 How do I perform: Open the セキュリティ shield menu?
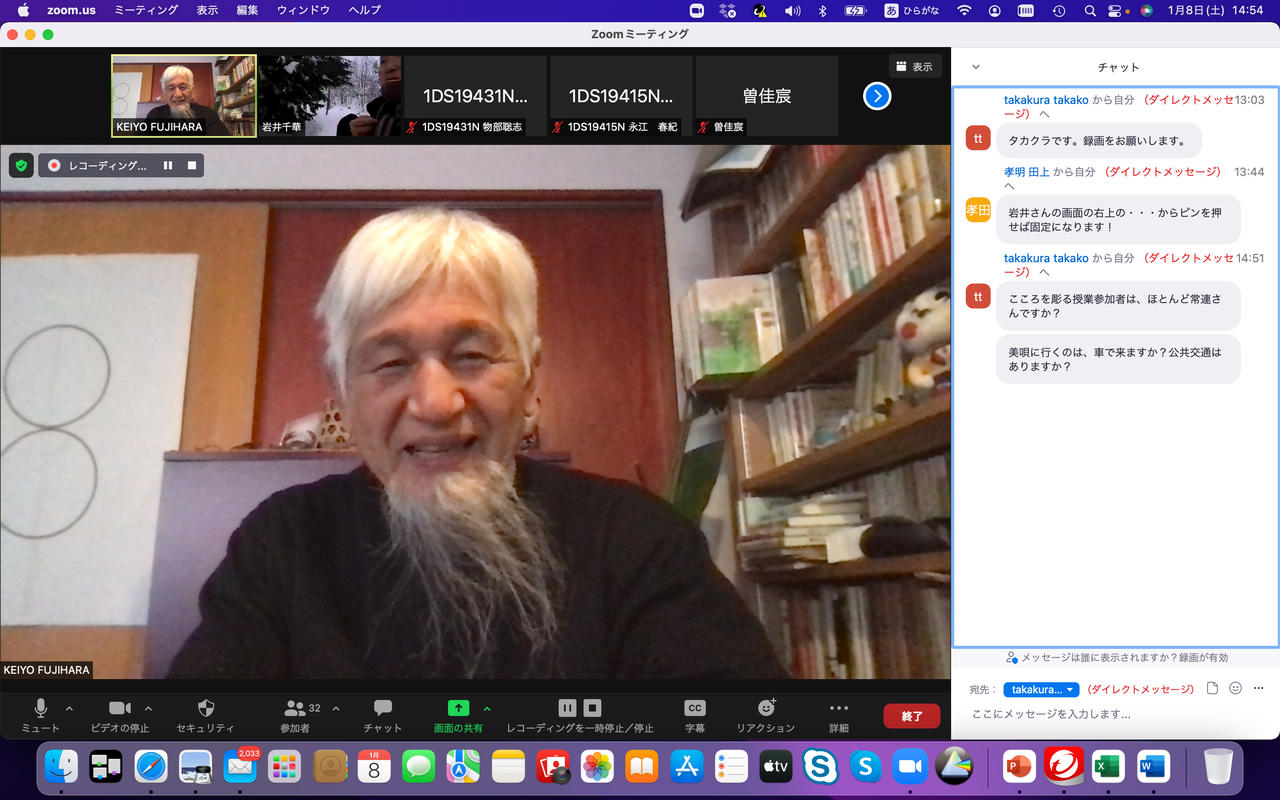(206, 715)
